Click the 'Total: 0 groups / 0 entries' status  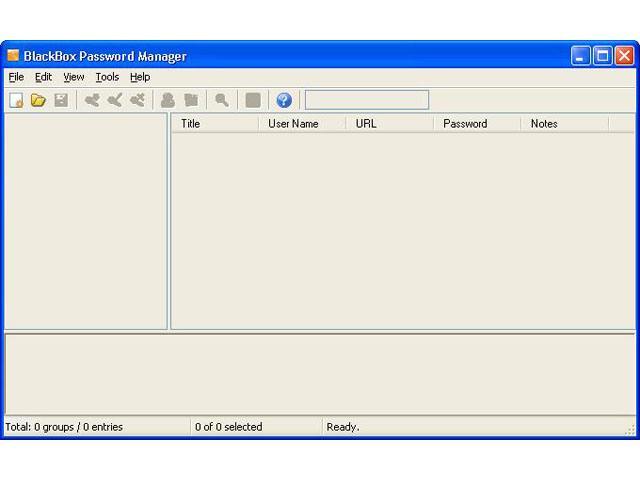(x=64, y=427)
